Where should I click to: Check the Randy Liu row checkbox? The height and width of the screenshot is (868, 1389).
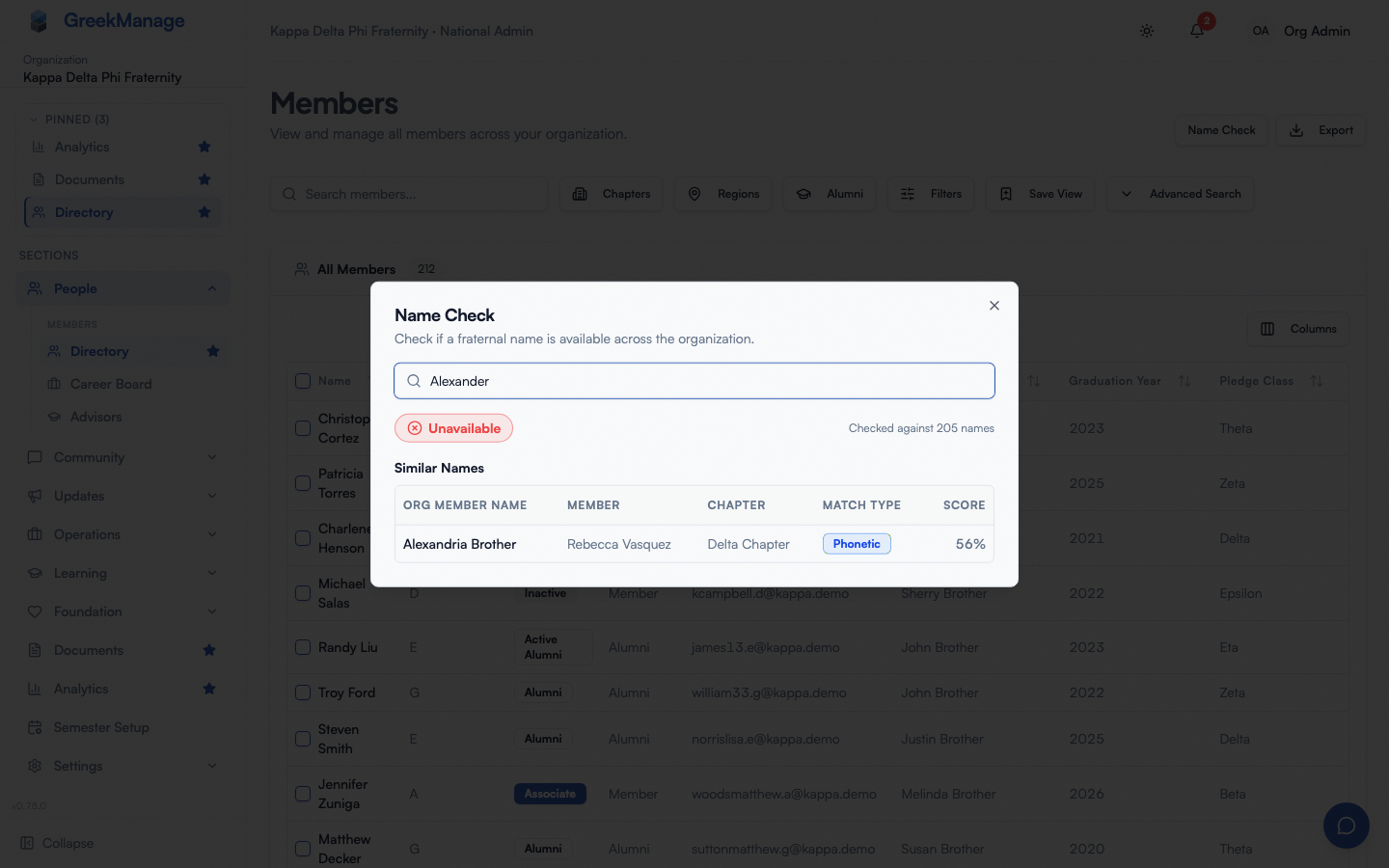tap(303, 647)
